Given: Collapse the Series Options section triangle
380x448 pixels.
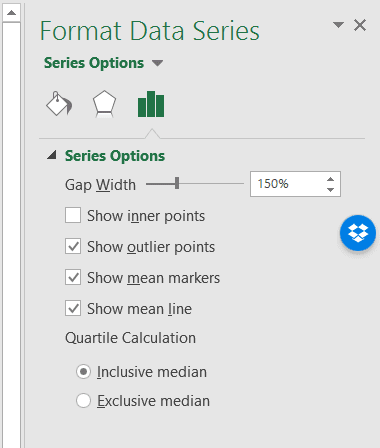Looking at the screenshot, I should pyautogui.click(x=52, y=155).
